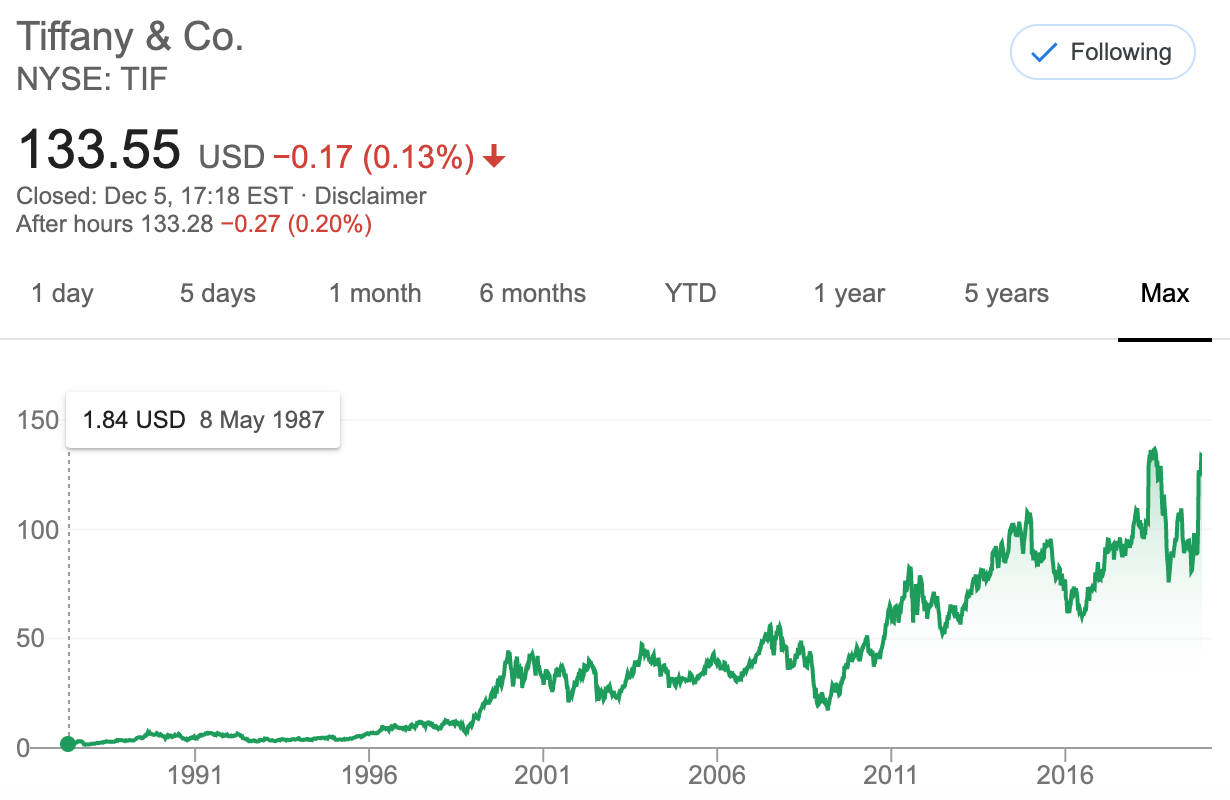The image size is (1230, 800).
Task: Click the 2016 label on the x-axis
Action: click(x=1065, y=777)
